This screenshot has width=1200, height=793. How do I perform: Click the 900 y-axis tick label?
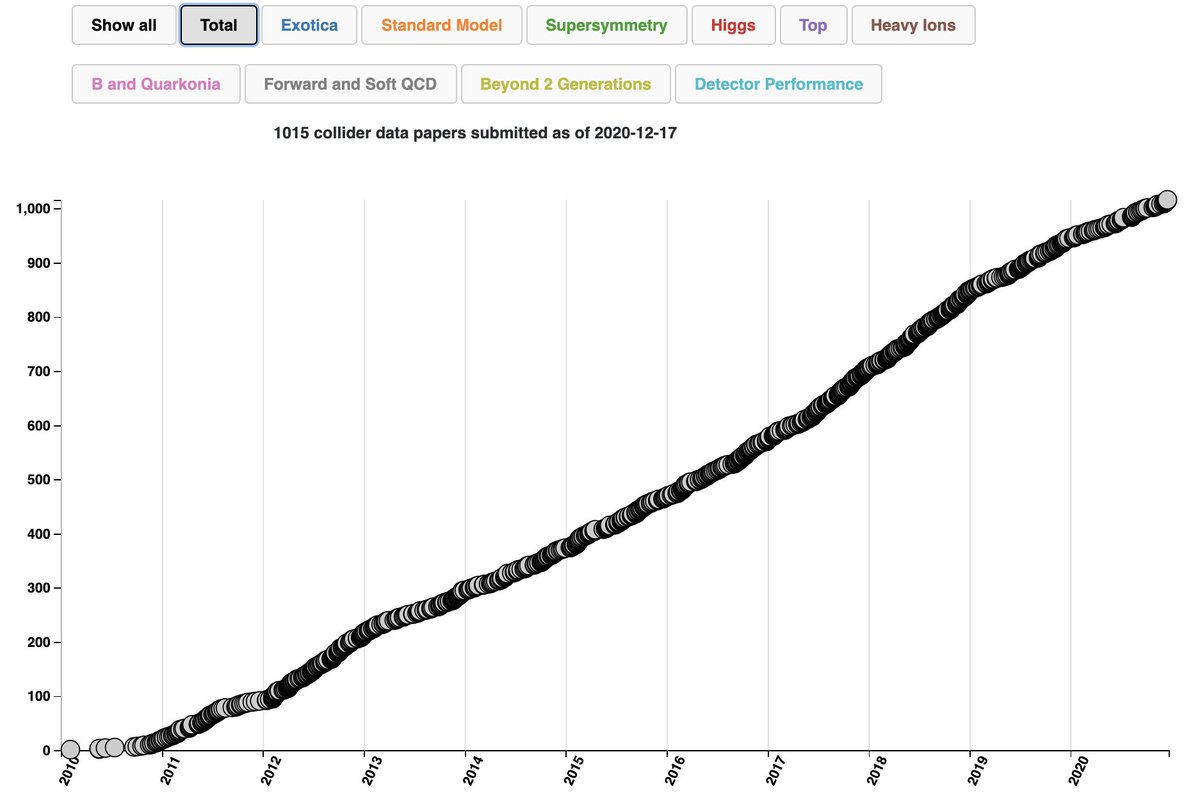37,263
